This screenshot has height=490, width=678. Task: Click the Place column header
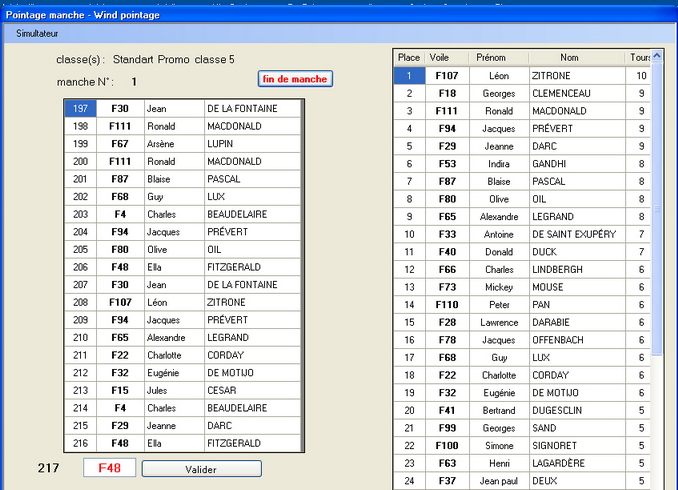[409, 58]
